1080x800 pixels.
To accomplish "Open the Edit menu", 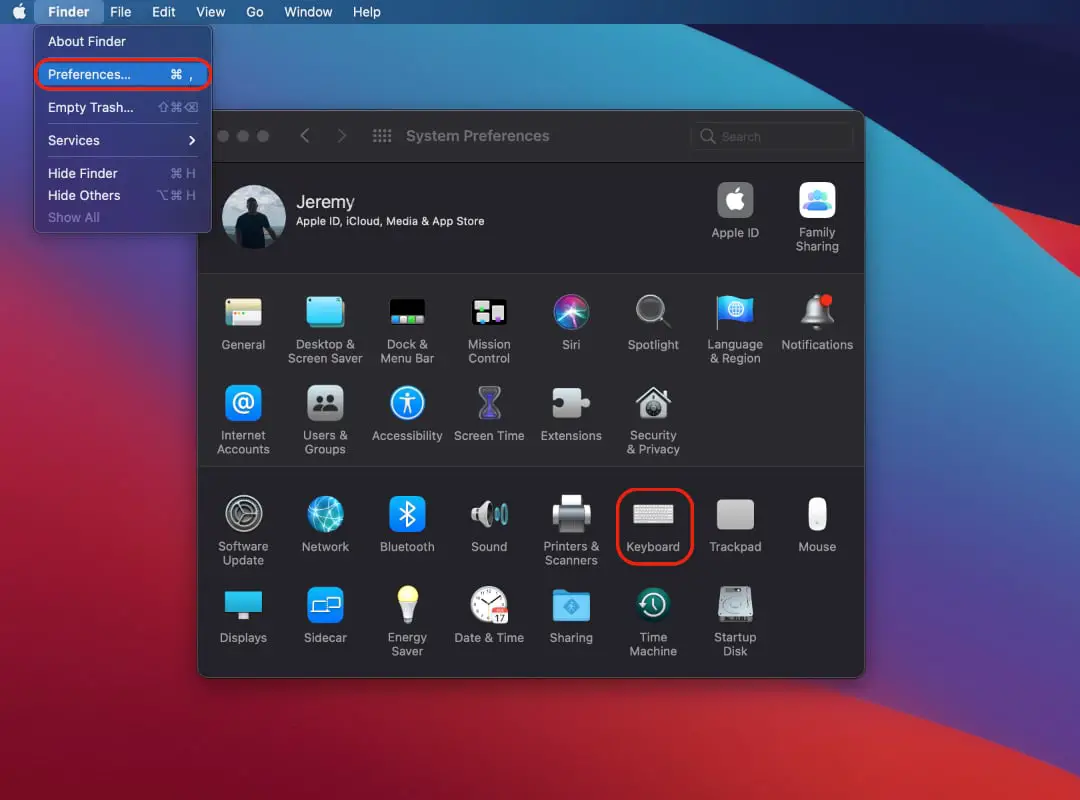I will click(x=163, y=12).
